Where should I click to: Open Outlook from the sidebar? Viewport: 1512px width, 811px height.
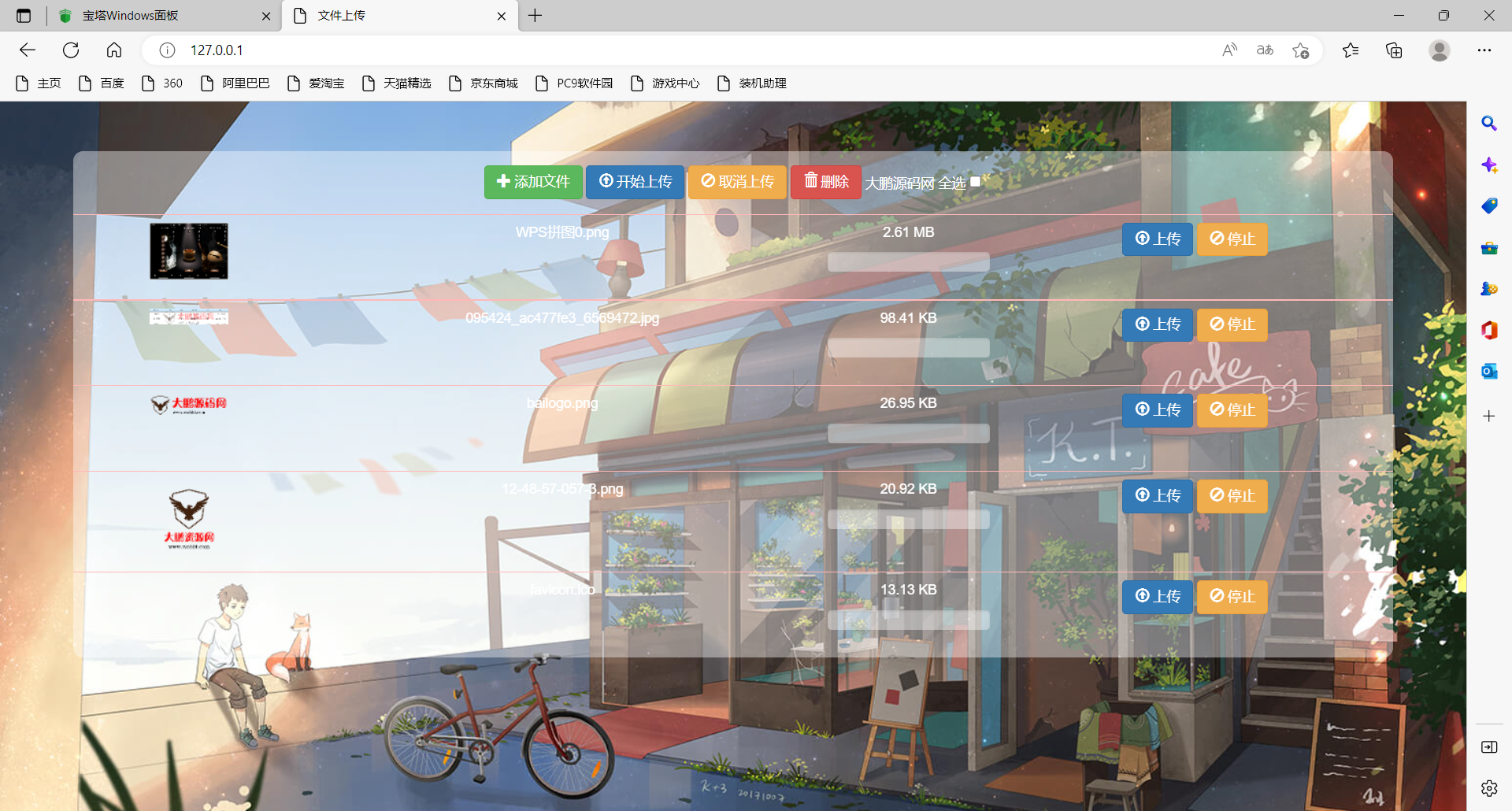tap(1488, 371)
